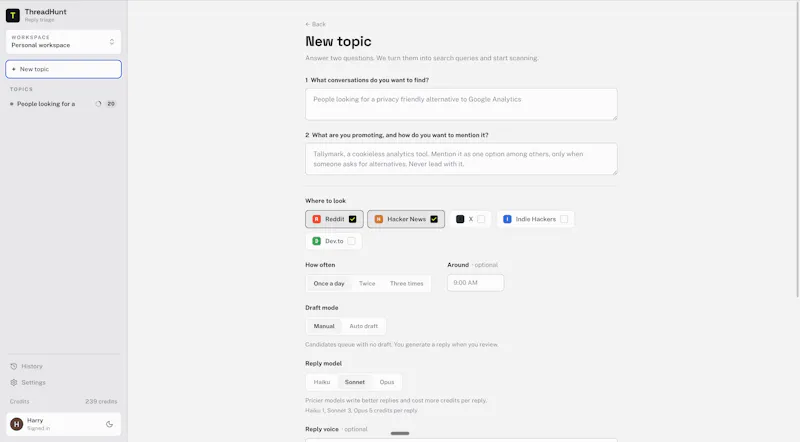Select Once a day frequency
Viewport: 800px width, 442px height.
329,283
